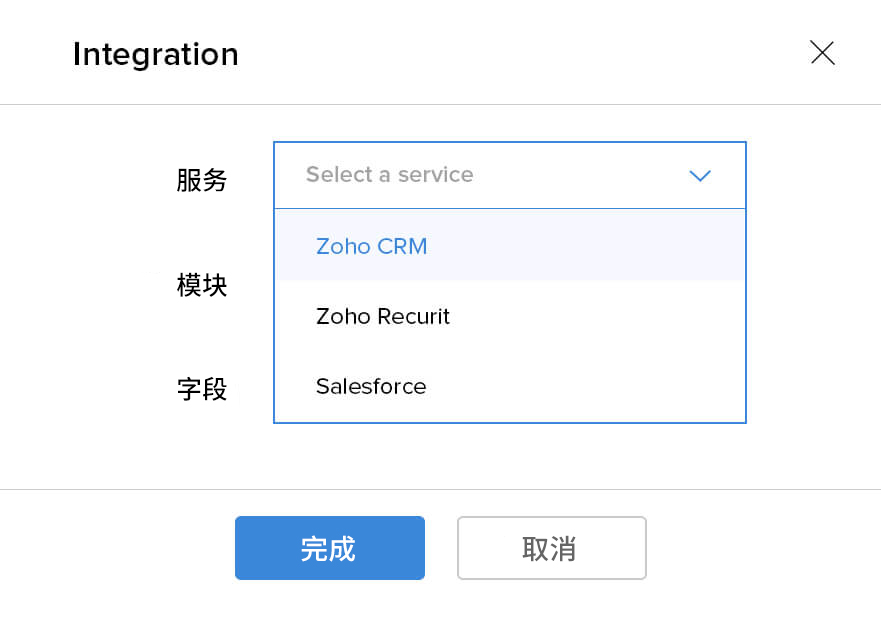Click the Integration dialog title
Viewport: 881px width, 620px height.
tap(156, 54)
